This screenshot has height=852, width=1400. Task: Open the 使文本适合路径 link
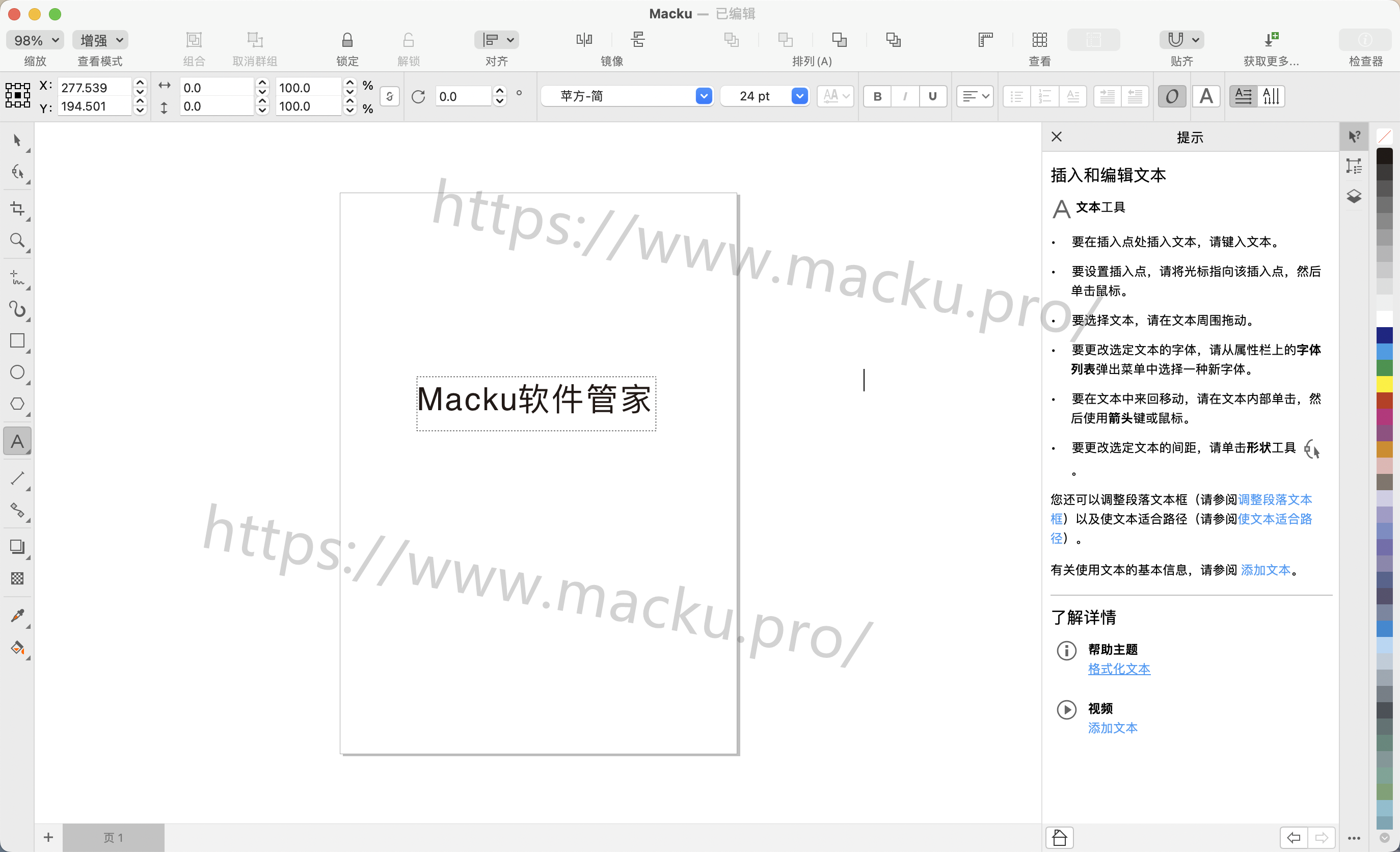coord(1275,519)
